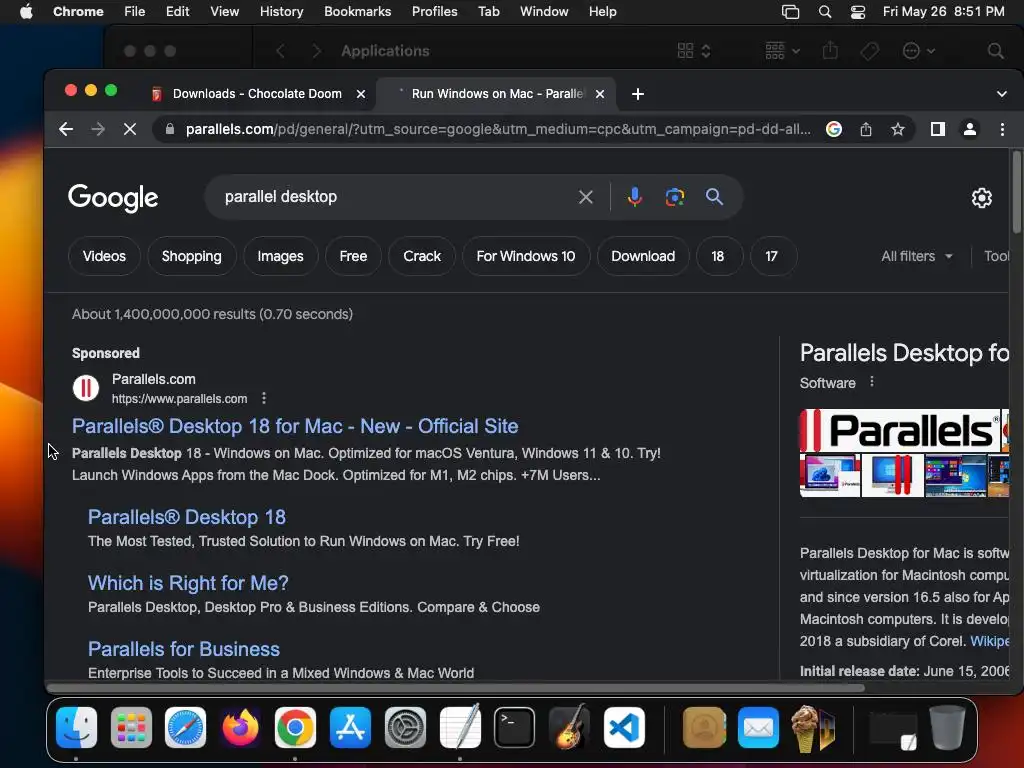
Task: Open Finder action menu dropdown in background window
Action: [x=918, y=51]
